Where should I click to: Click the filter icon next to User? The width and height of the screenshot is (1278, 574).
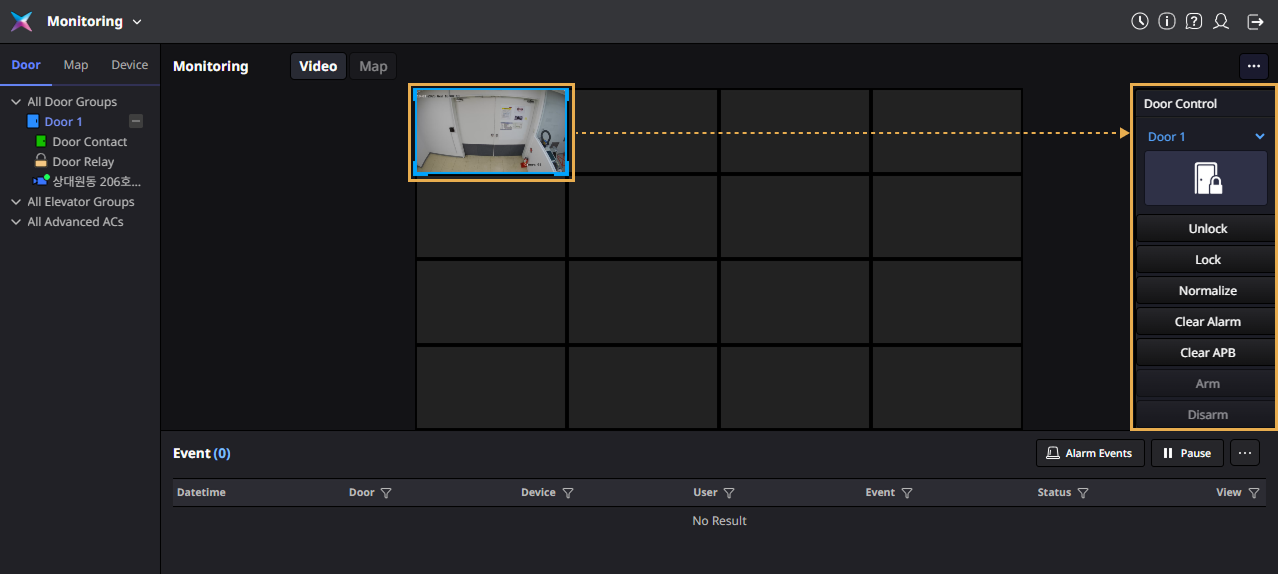pos(729,493)
